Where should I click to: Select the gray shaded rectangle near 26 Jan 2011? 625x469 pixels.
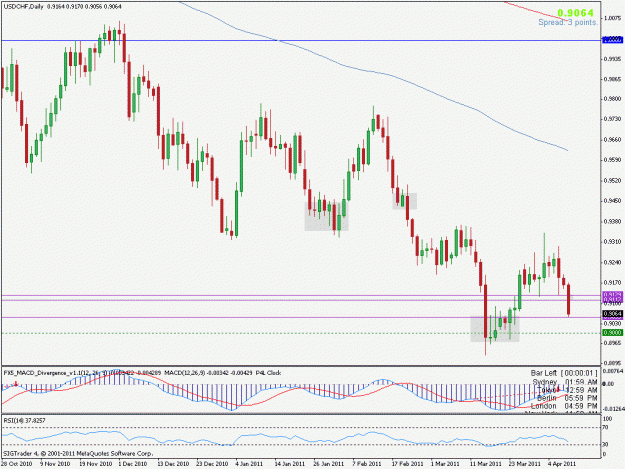[326, 216]
